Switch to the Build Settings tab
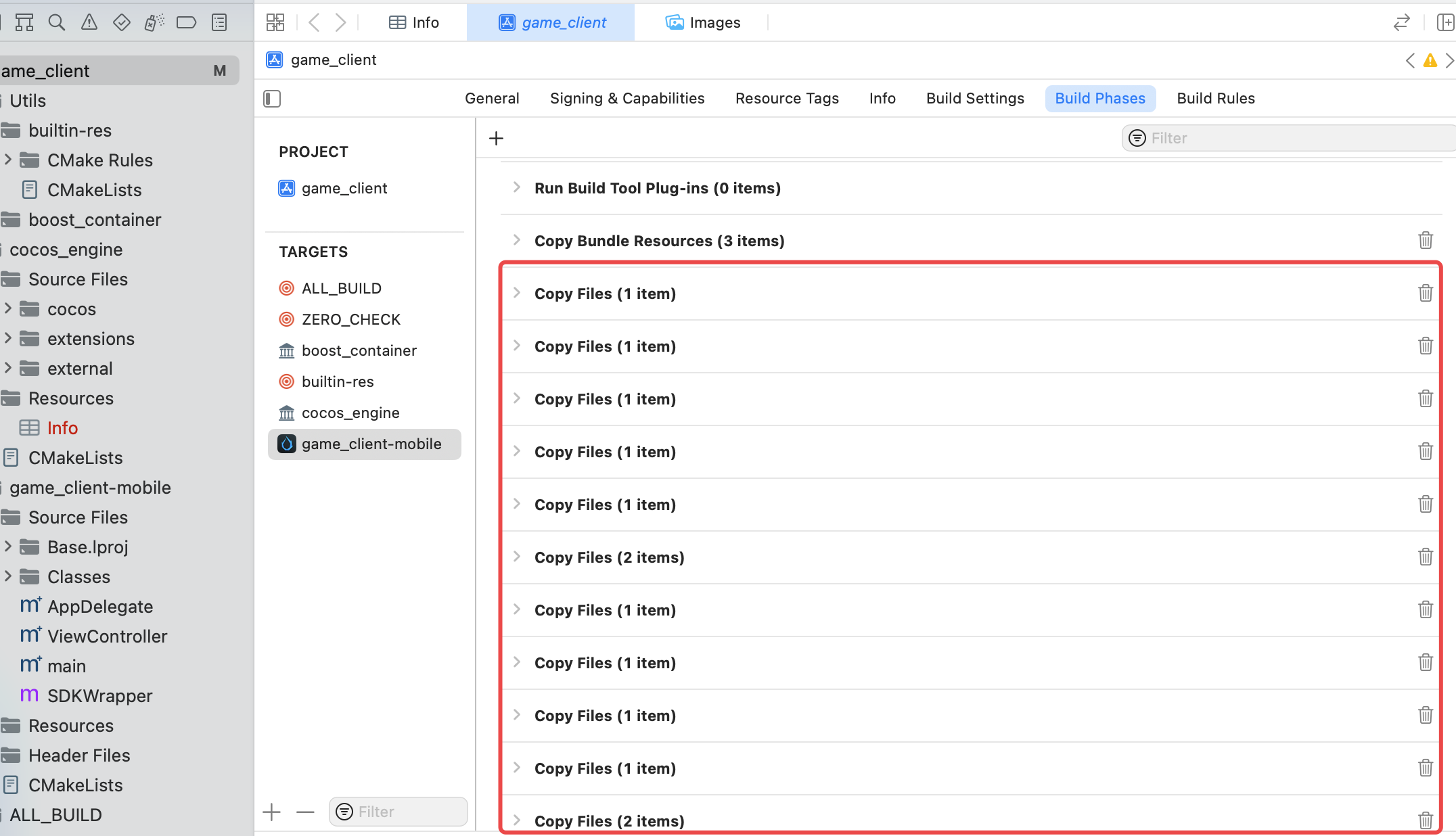The width and height of the screenshot is (1456, 836). coord(975,98)
